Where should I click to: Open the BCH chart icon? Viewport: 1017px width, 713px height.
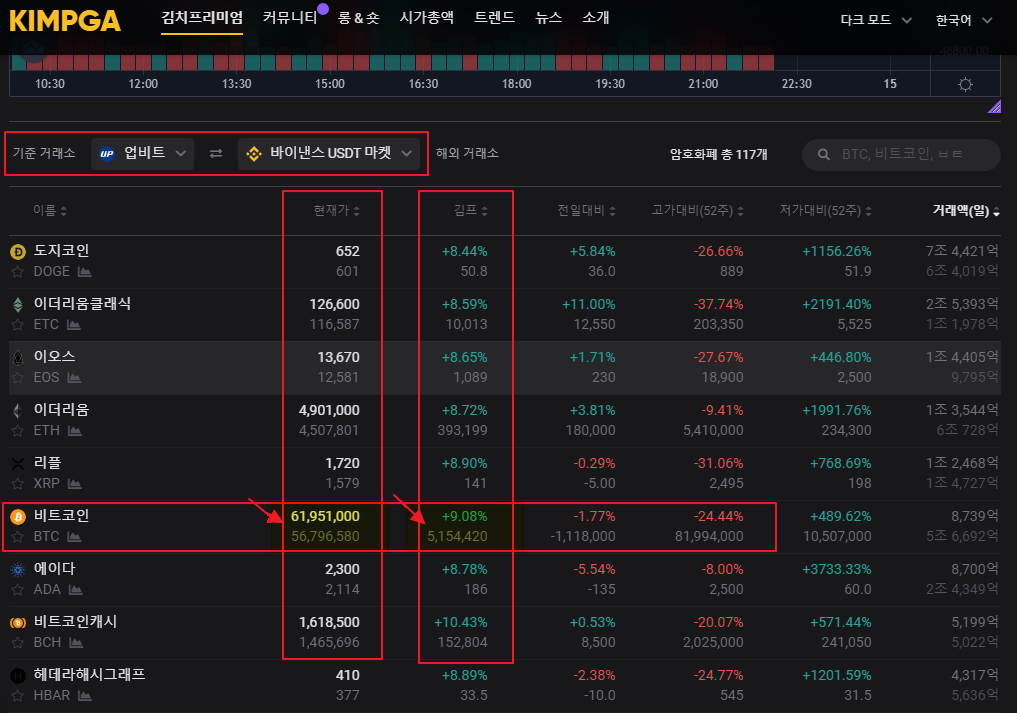pyautogui.click(x=76, y=644)
